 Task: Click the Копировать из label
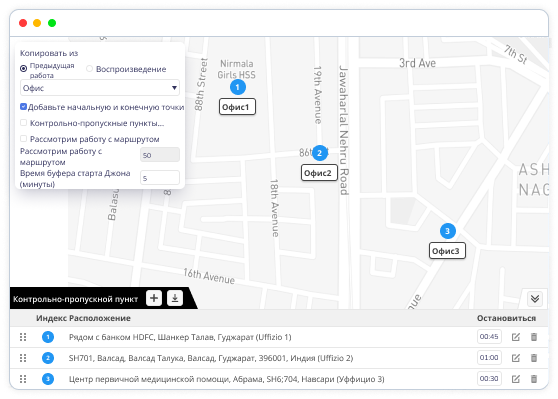(x=49, y=53)
